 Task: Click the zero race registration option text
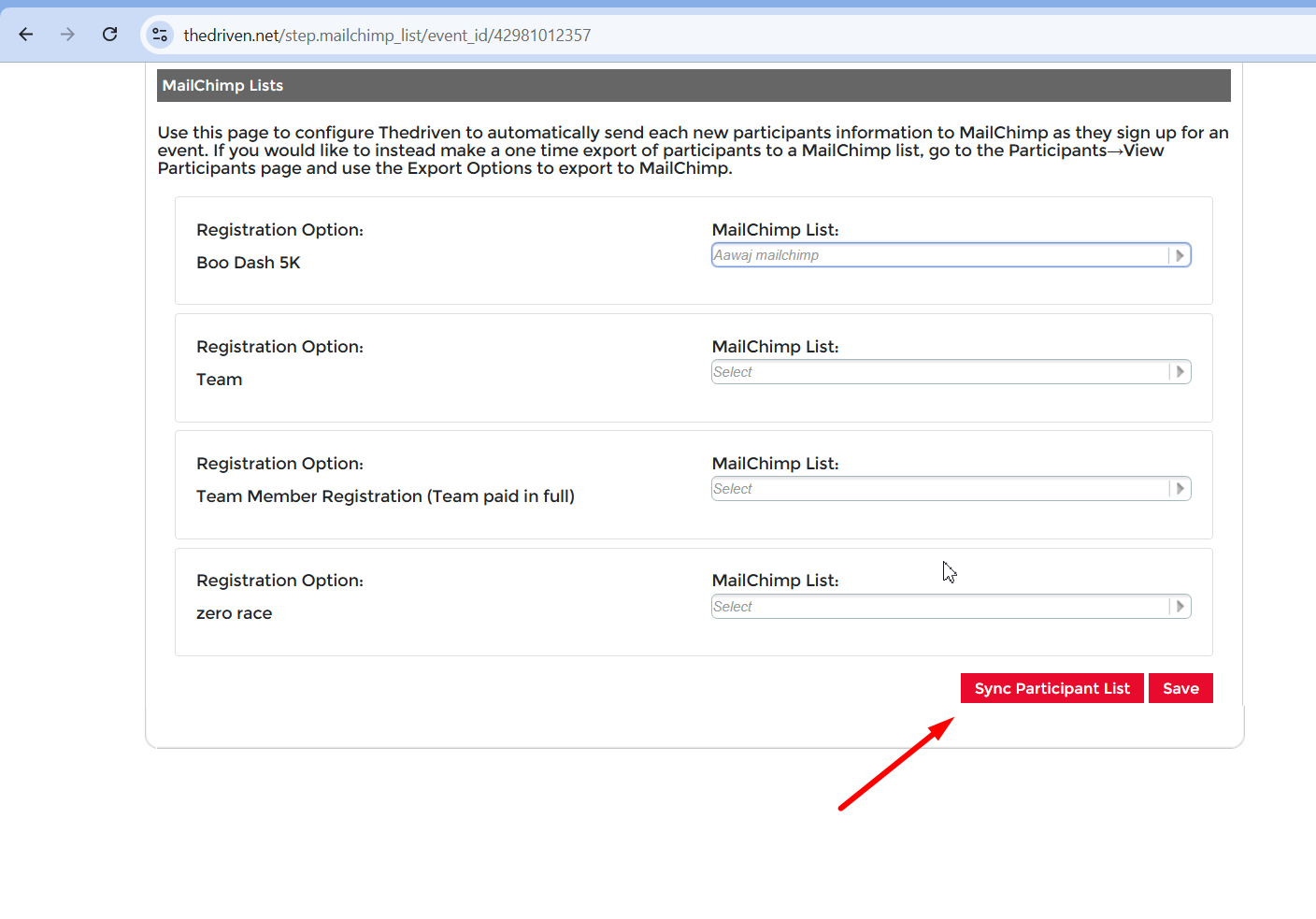point(235,613)
